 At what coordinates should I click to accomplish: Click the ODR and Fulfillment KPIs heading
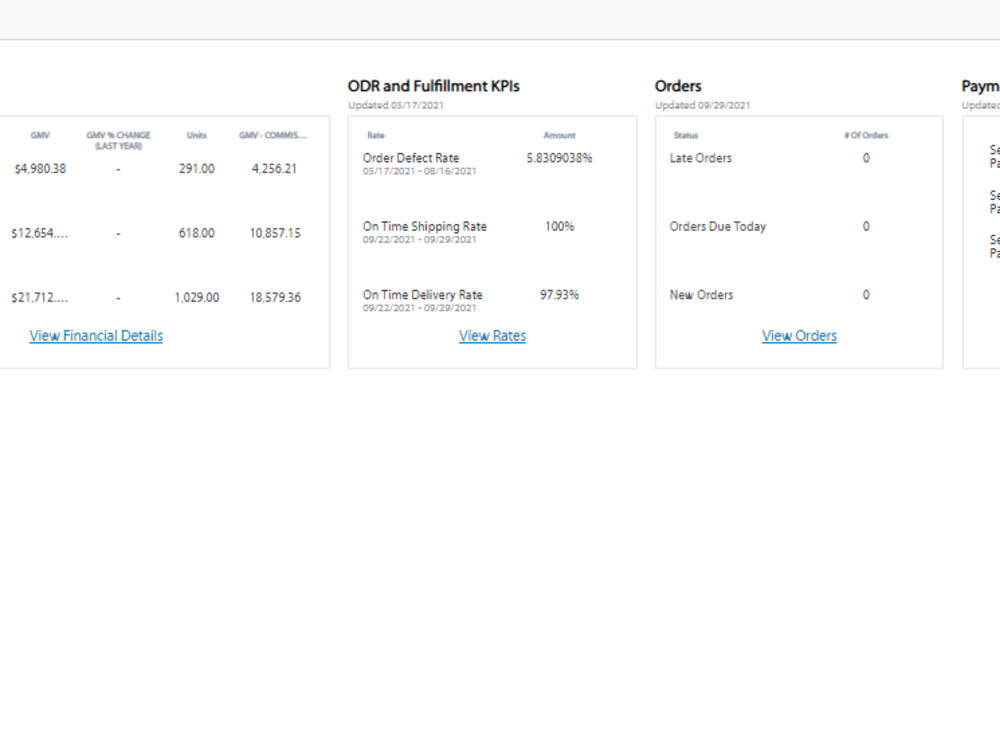click(x=434, y=86)
